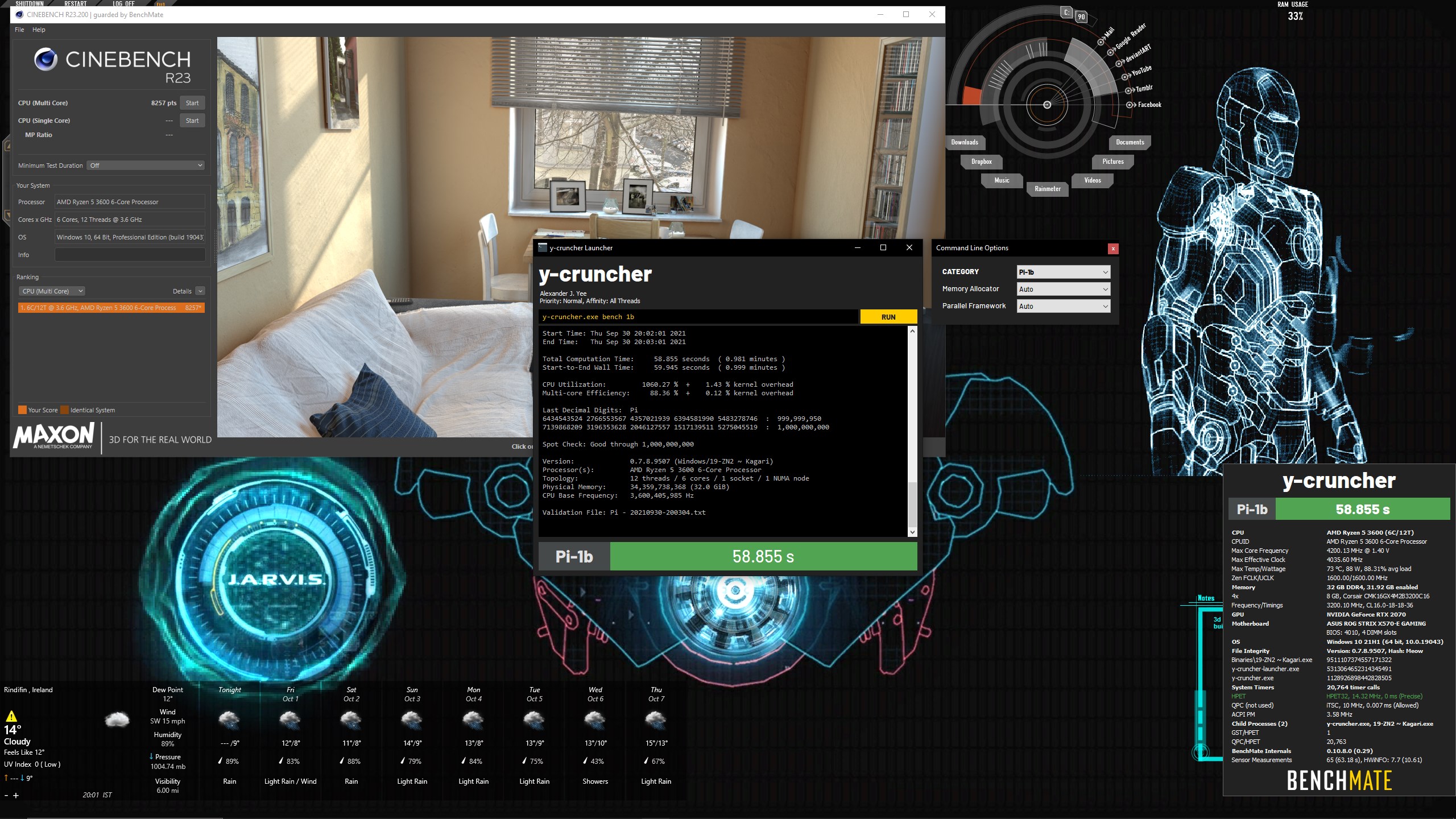
Task: Open the deviantART launcher icon
Action: [x=1119, y=63]
